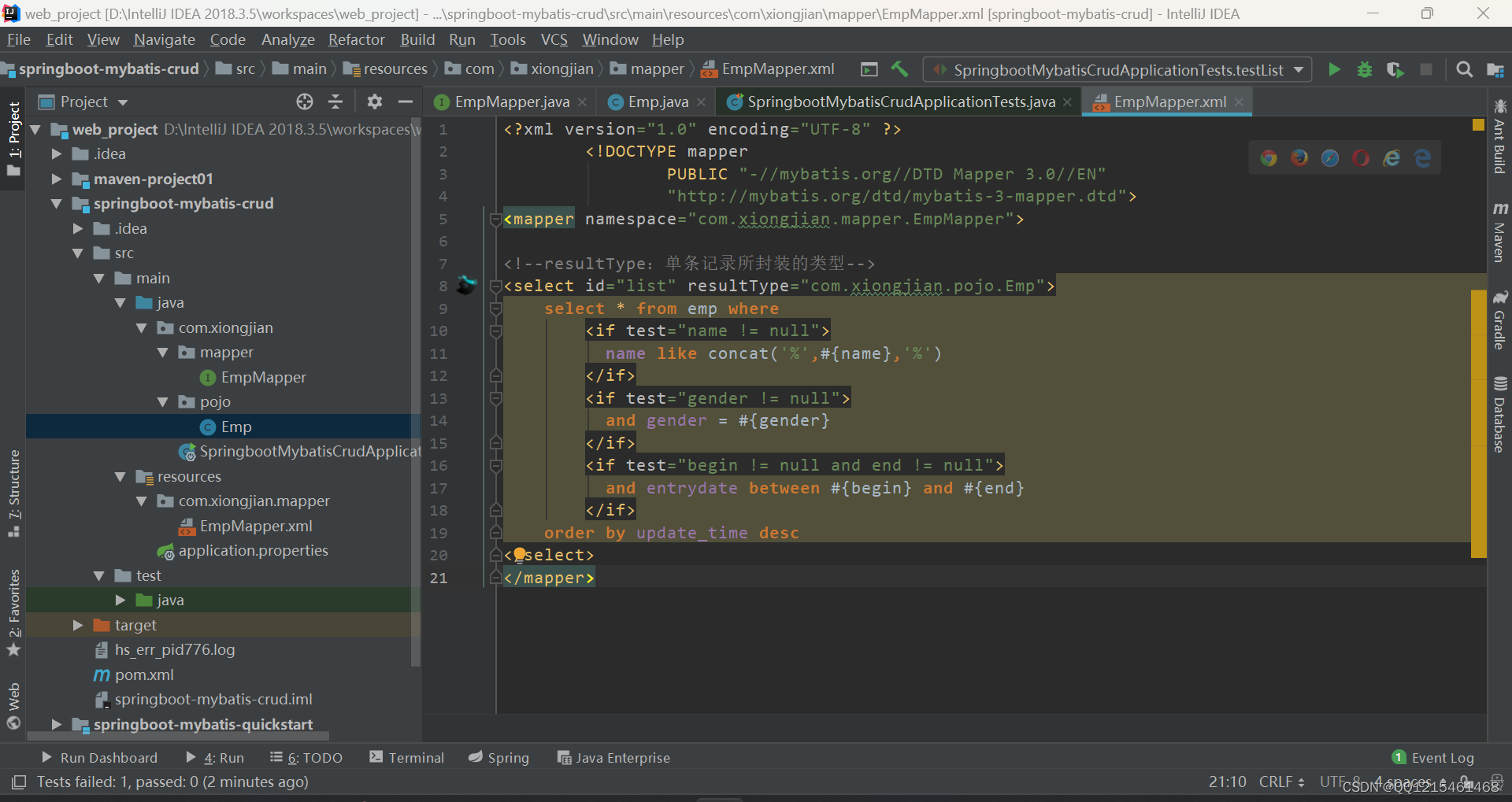Collapse the pojo package
1512x802 pixels.
click(x=162, y=401)
